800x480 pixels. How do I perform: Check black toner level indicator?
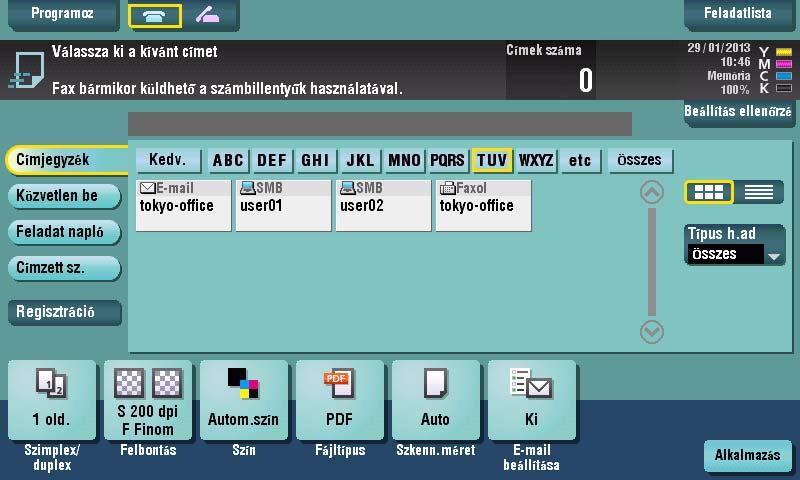784,88
